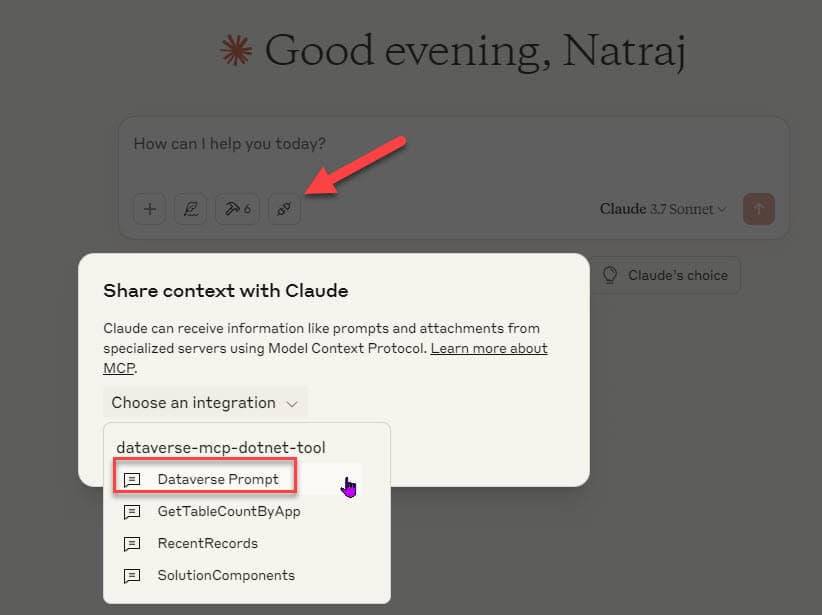Click the Claude starburst logo

tap(236, 51)
